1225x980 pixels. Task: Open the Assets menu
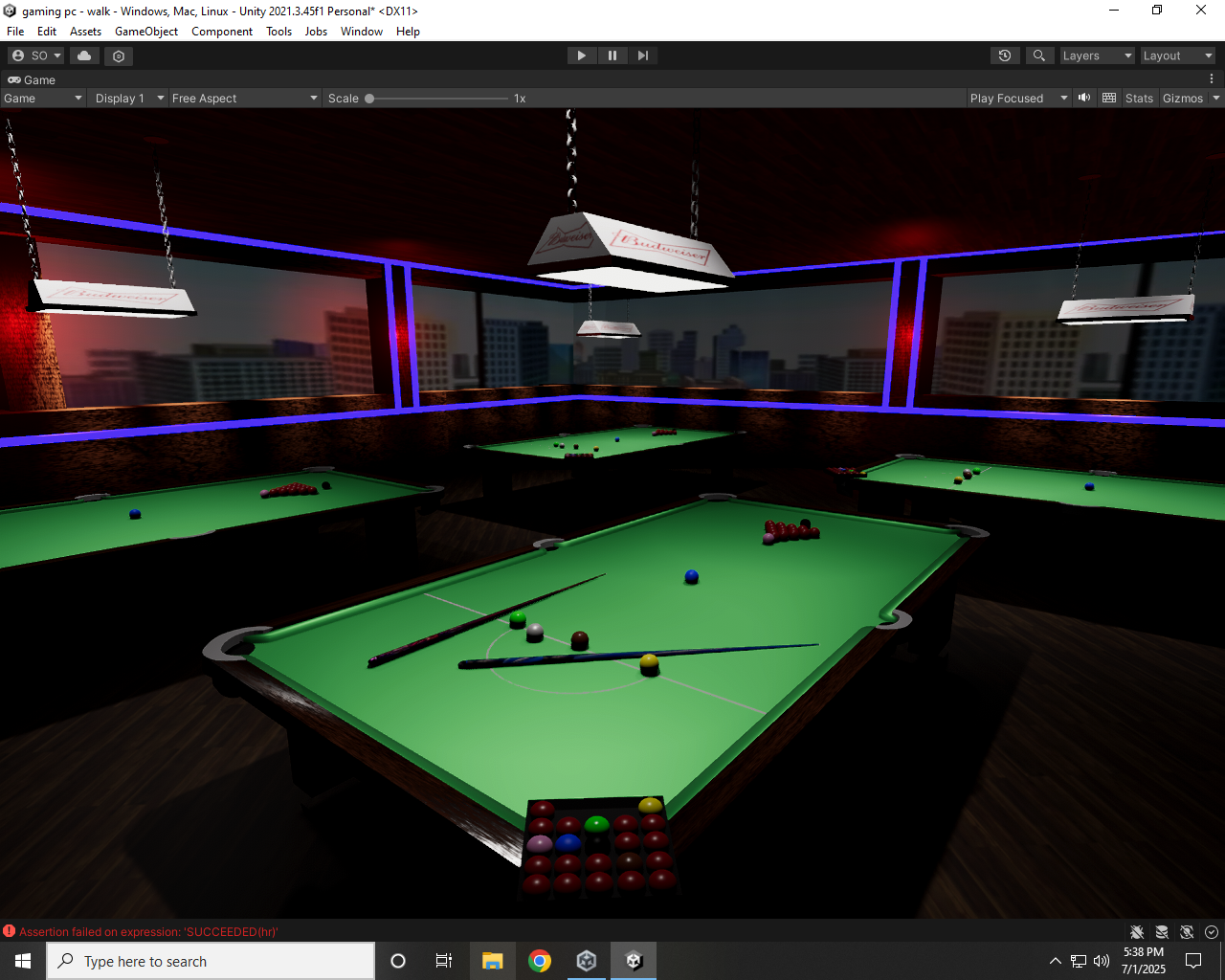(85, 31)
